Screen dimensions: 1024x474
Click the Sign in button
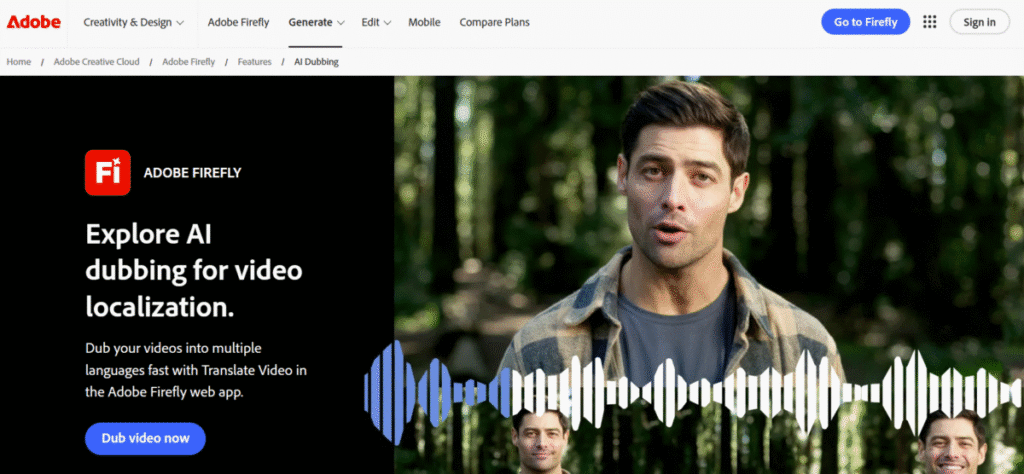tap(978, 22)
